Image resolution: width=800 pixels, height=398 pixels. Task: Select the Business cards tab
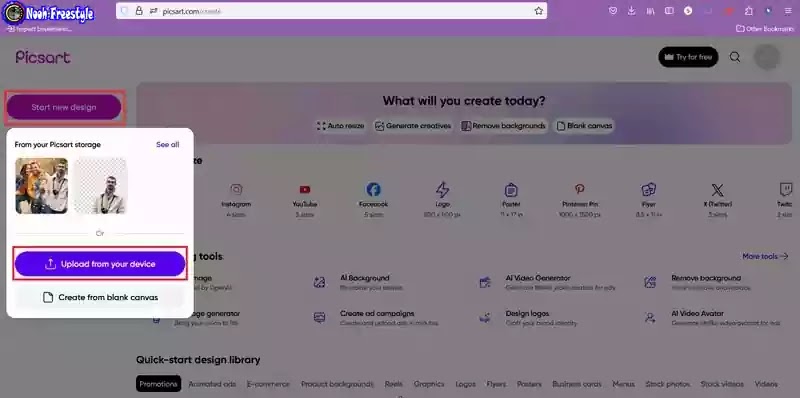[577, 384]
